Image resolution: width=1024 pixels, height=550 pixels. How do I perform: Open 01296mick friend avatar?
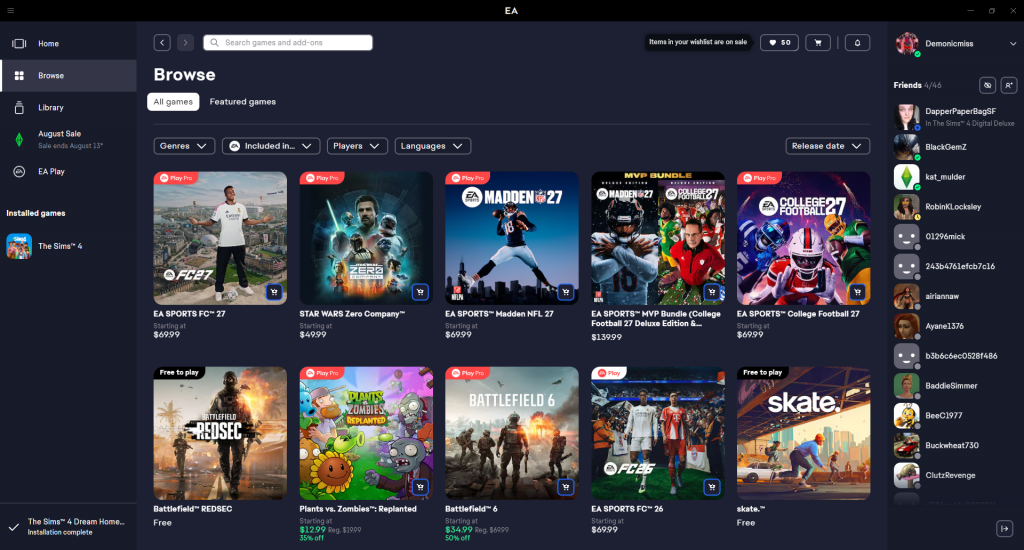click(x=906, y=236)
